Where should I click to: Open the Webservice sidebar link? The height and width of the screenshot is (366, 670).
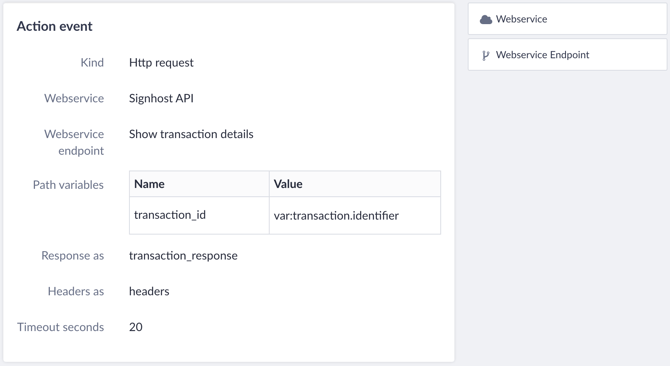tap(567, 19)
